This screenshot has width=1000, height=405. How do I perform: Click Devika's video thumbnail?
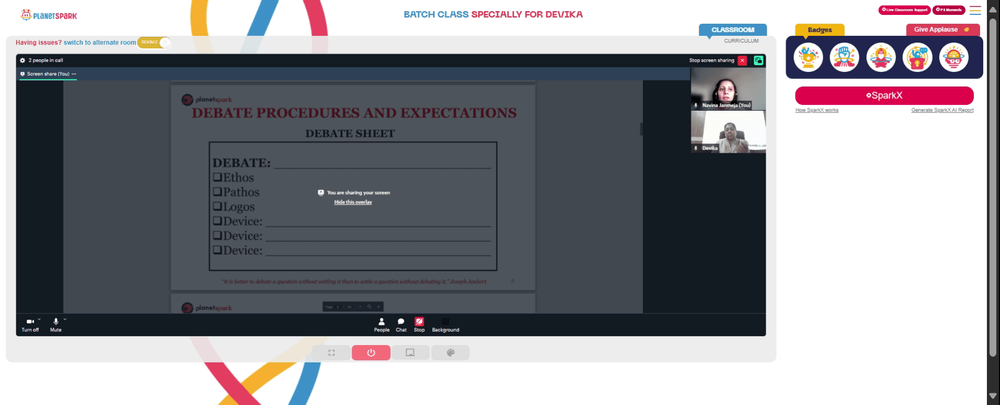728,131
